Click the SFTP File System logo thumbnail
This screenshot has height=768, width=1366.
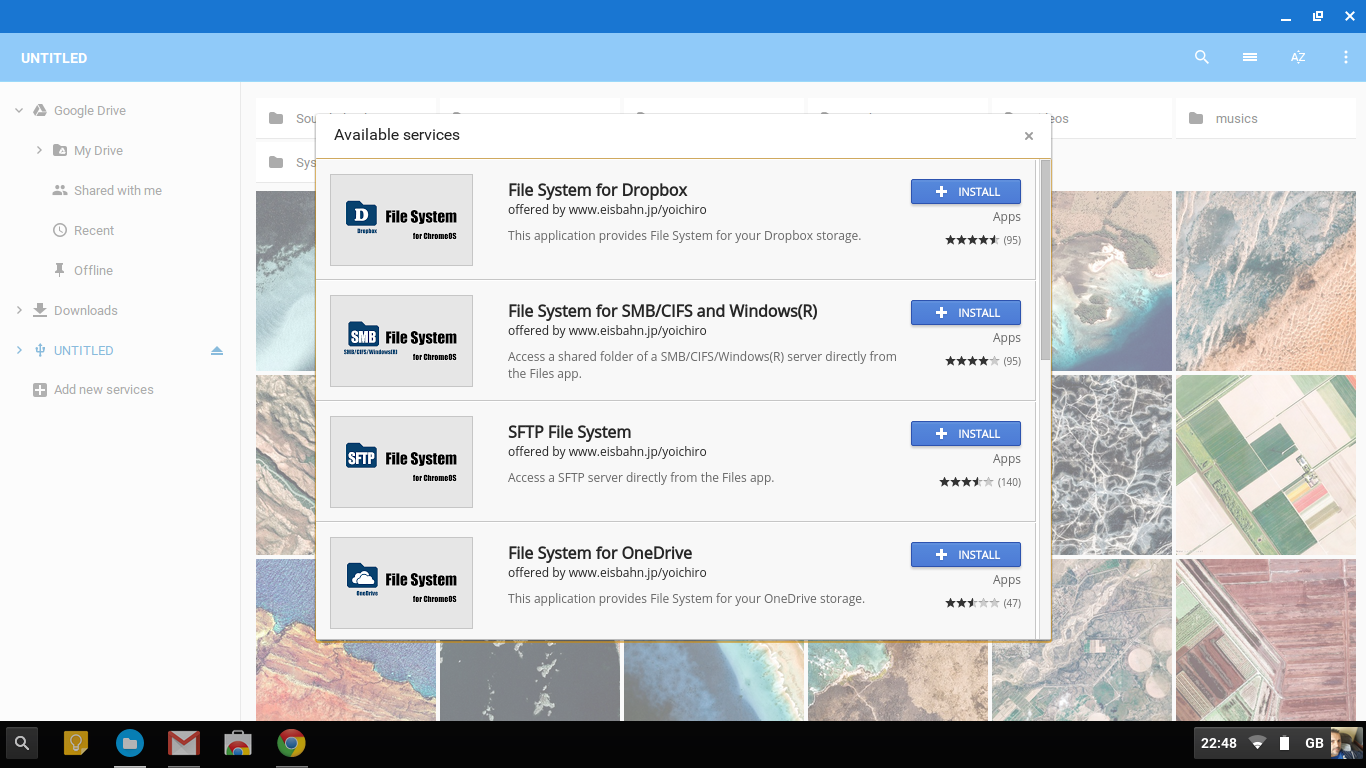point(401,462)
